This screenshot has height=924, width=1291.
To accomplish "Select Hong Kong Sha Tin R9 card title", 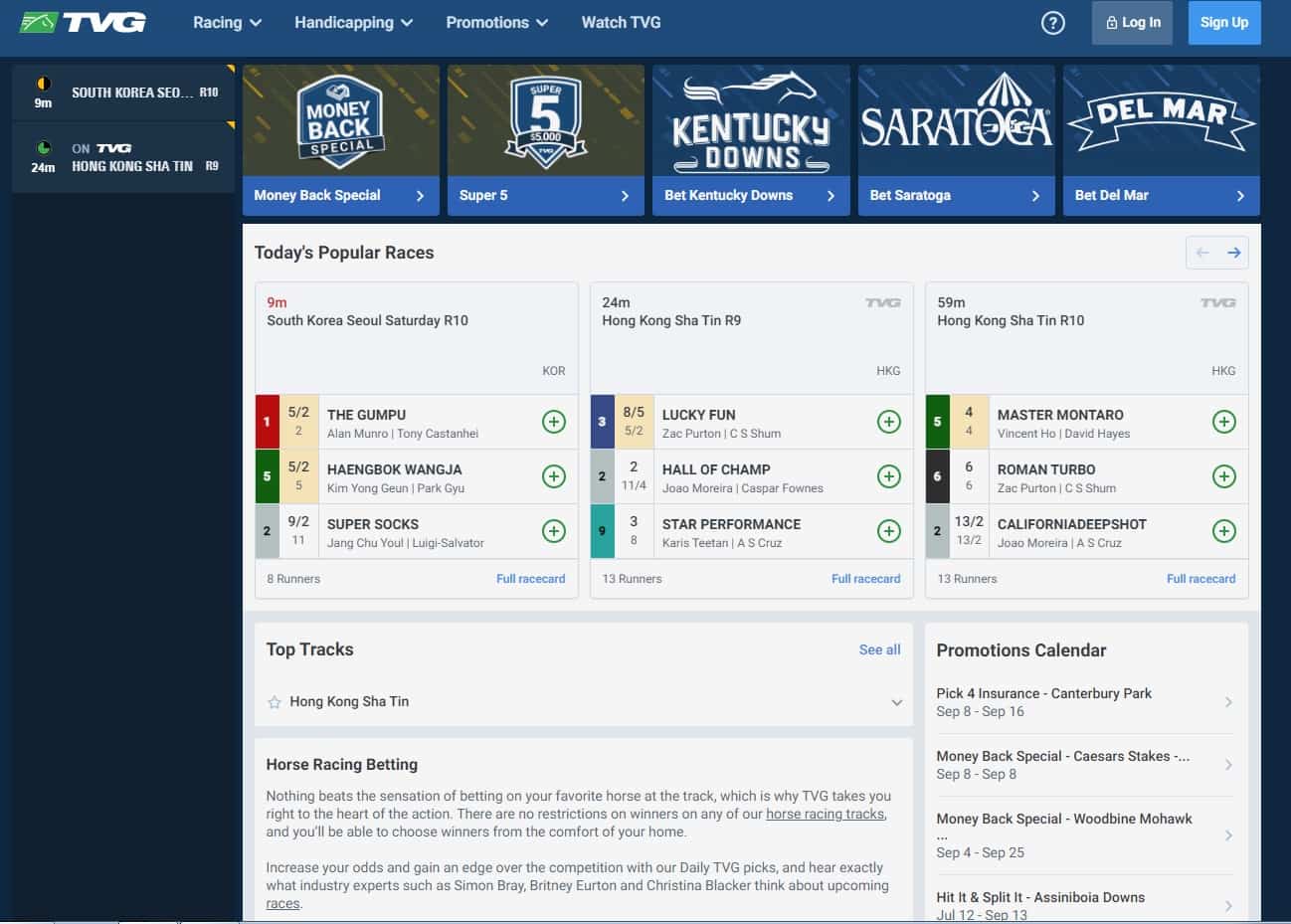I will click(671, 320).
